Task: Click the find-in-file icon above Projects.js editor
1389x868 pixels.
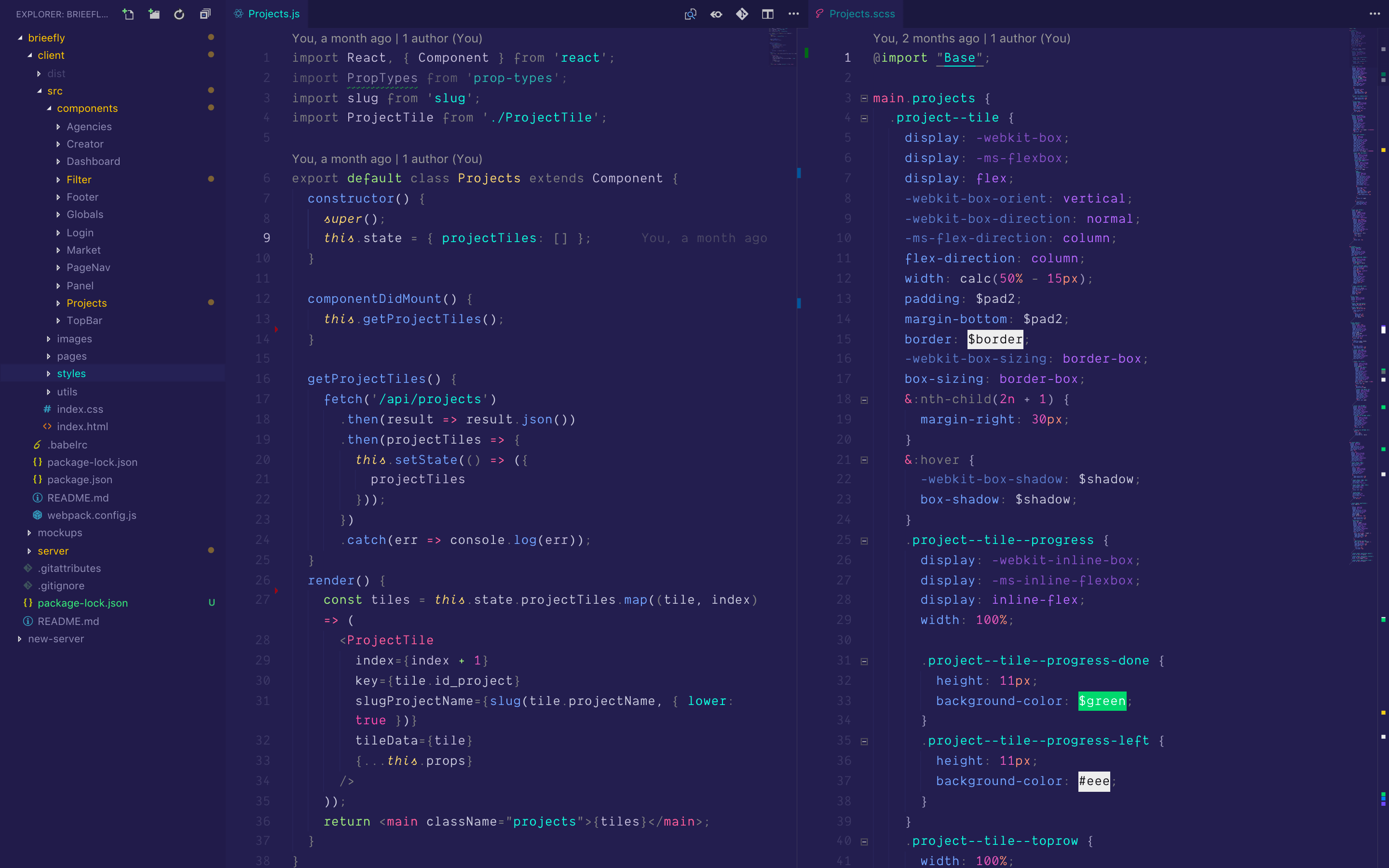Action: pyautogui.click(x=691, y=14)
